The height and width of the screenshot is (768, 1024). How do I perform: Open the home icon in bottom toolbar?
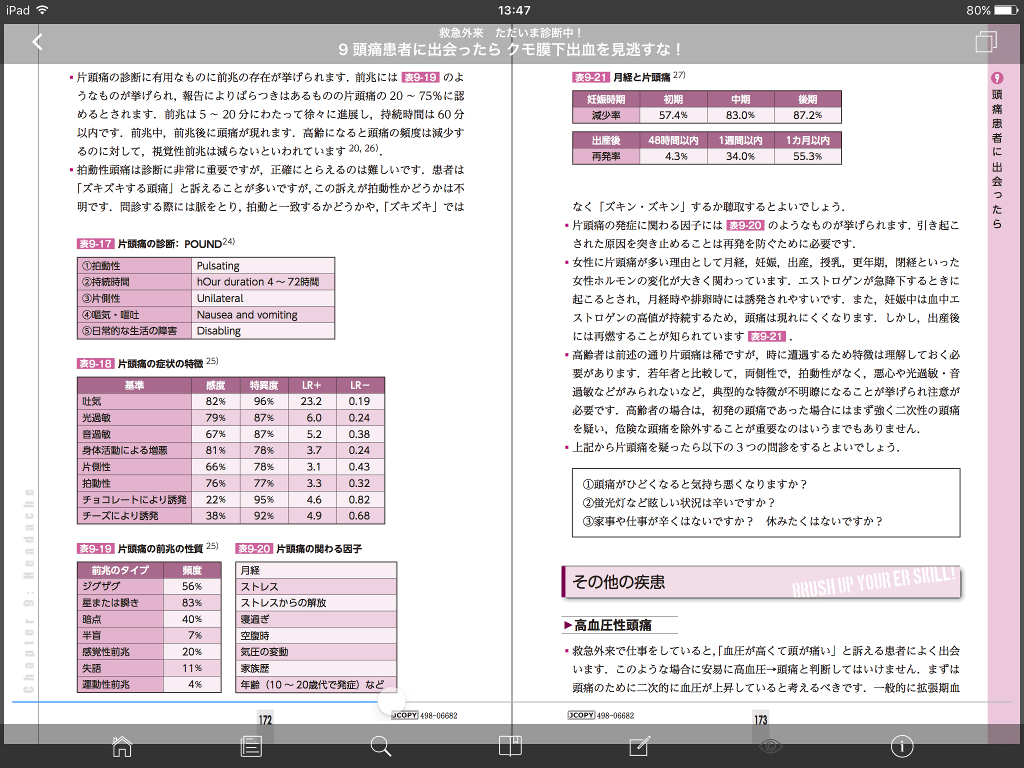(122, 746)
